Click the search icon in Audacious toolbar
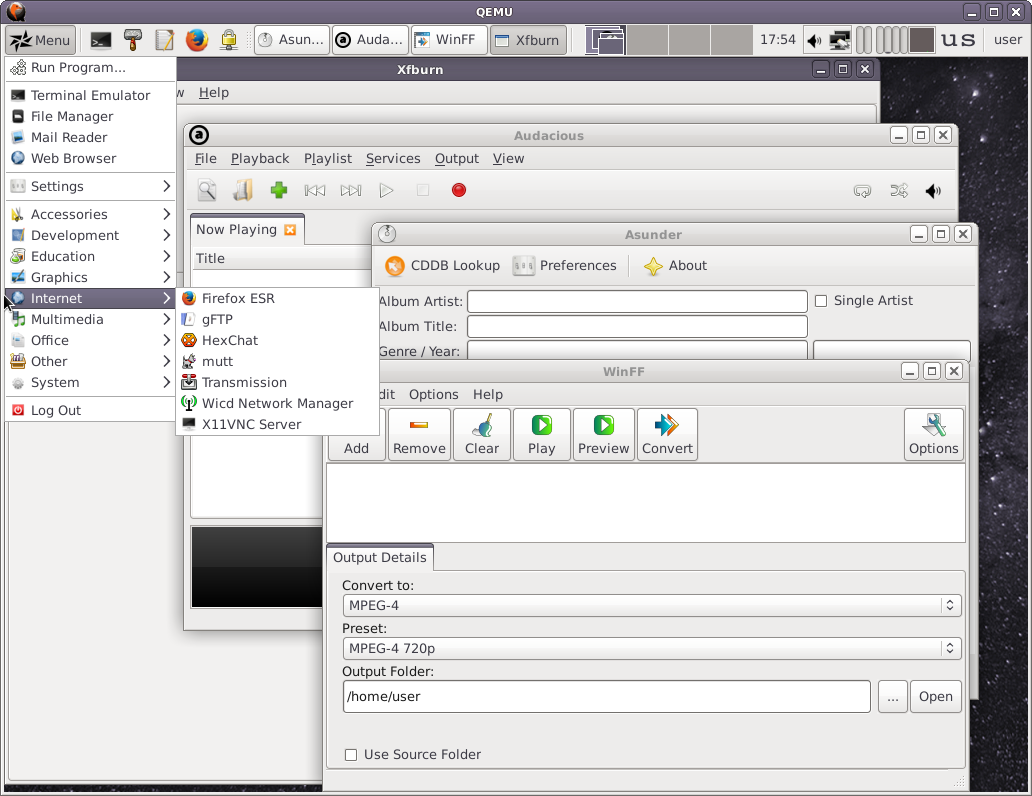1032x796 pixels. tap(207, 190)
